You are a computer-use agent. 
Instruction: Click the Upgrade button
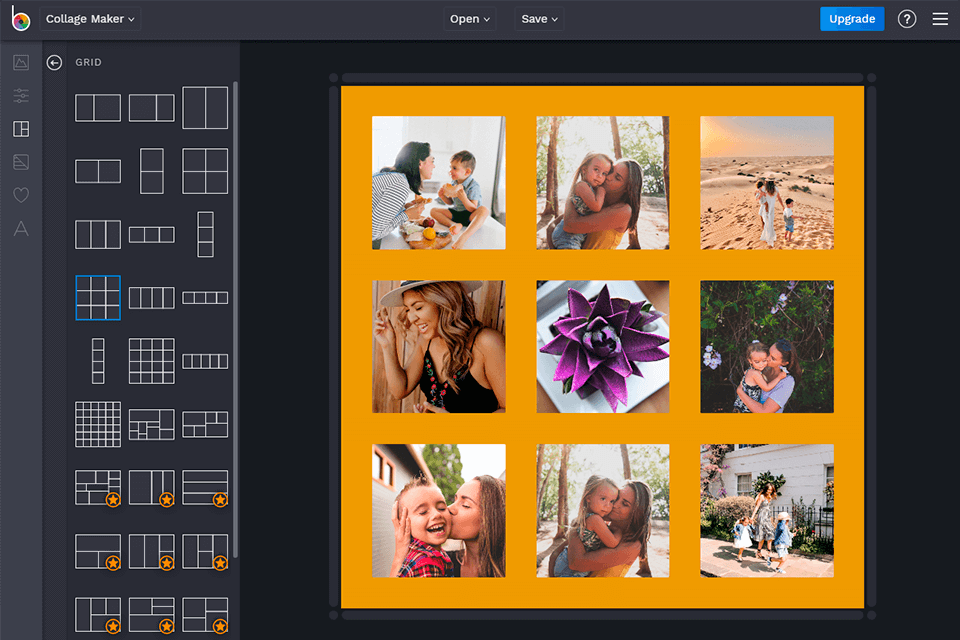click(x=852, y=18)
